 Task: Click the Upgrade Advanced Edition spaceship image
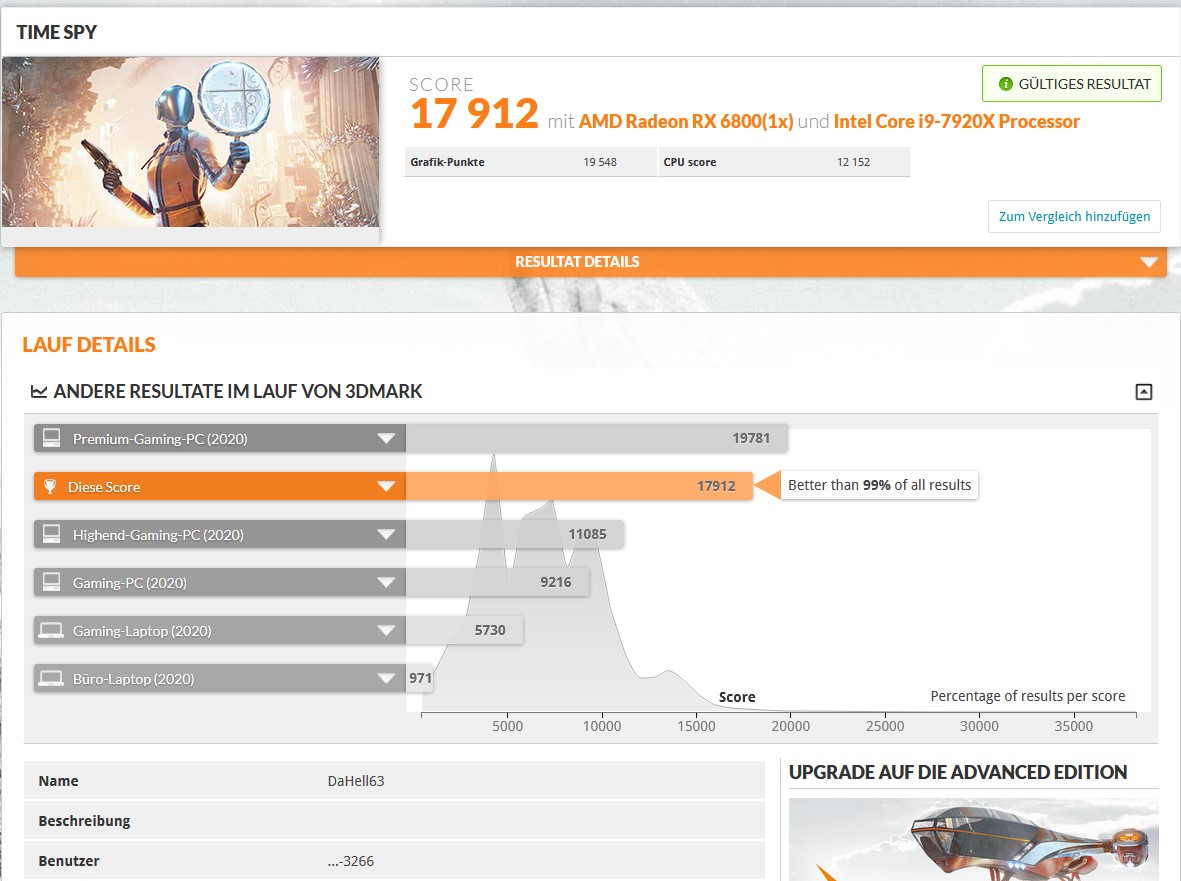[973, 840]
